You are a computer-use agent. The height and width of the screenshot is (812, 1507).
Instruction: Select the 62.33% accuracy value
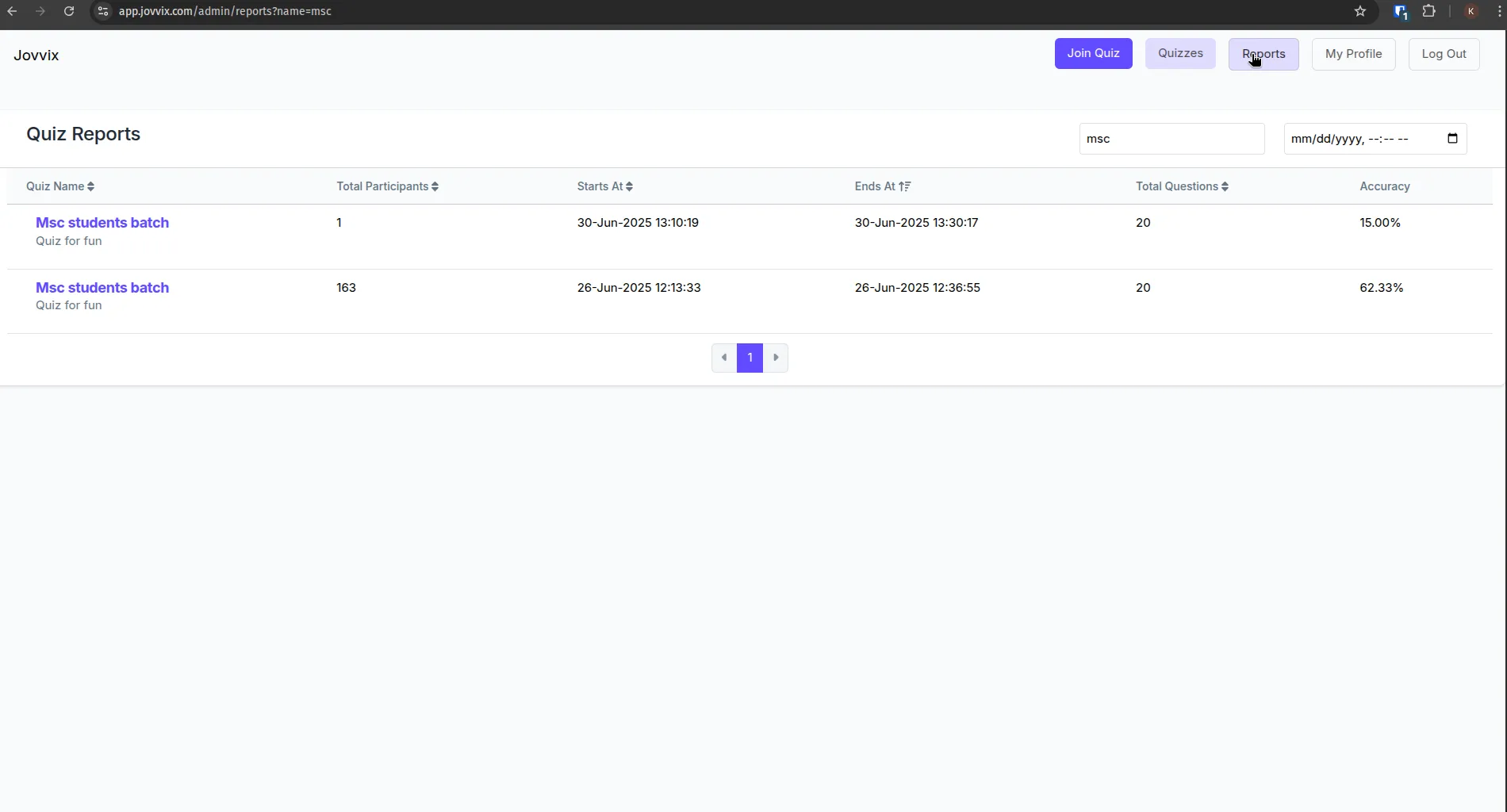tap(1381, 288)
